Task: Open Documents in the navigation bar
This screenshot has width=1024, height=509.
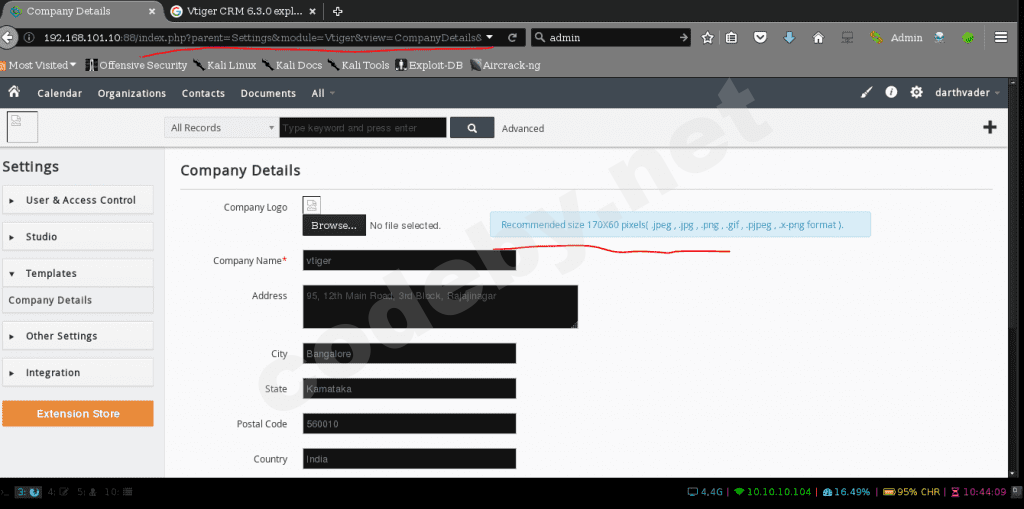Action: click(268, 93)
